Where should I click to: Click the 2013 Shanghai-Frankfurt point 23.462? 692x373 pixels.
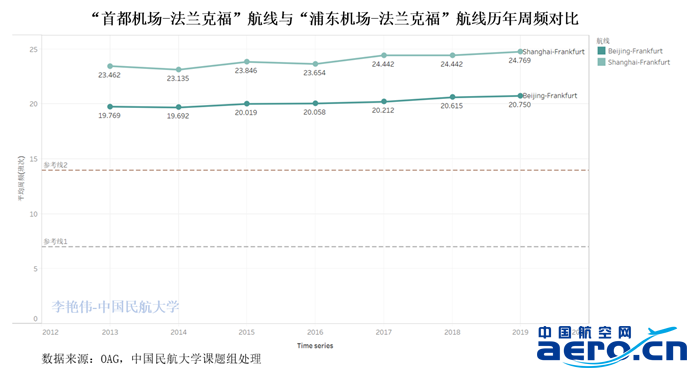[x=110, y=66]
